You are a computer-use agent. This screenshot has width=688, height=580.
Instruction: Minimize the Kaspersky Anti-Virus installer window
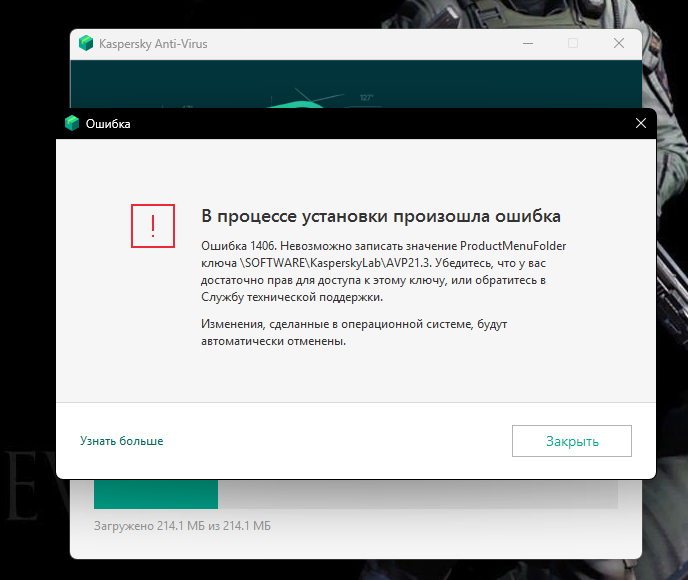pos(528,43)
